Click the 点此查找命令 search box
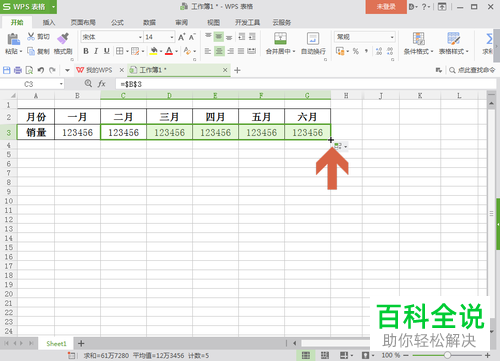This screenshot has width=500, height=361. [472, 70]
